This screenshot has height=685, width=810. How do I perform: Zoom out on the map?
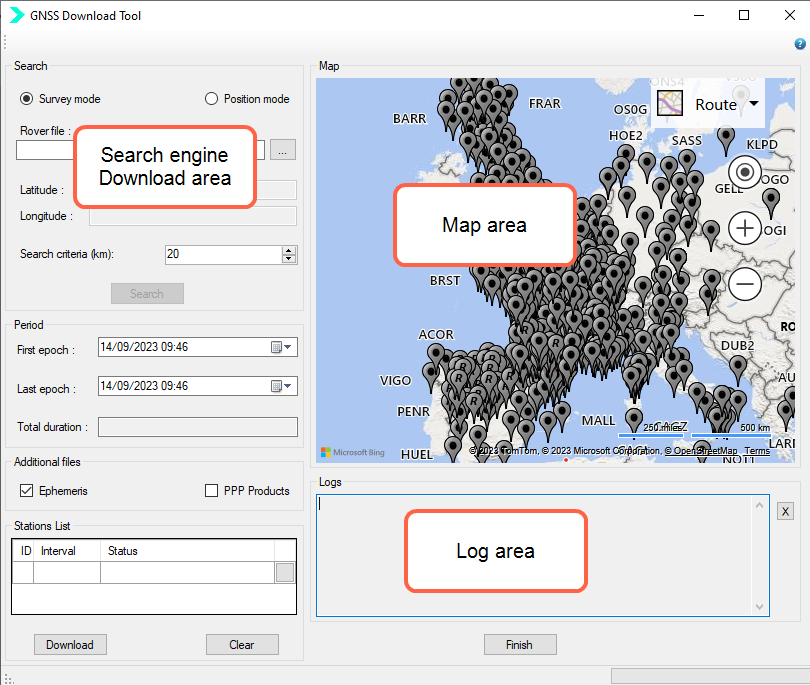[745, 285]
